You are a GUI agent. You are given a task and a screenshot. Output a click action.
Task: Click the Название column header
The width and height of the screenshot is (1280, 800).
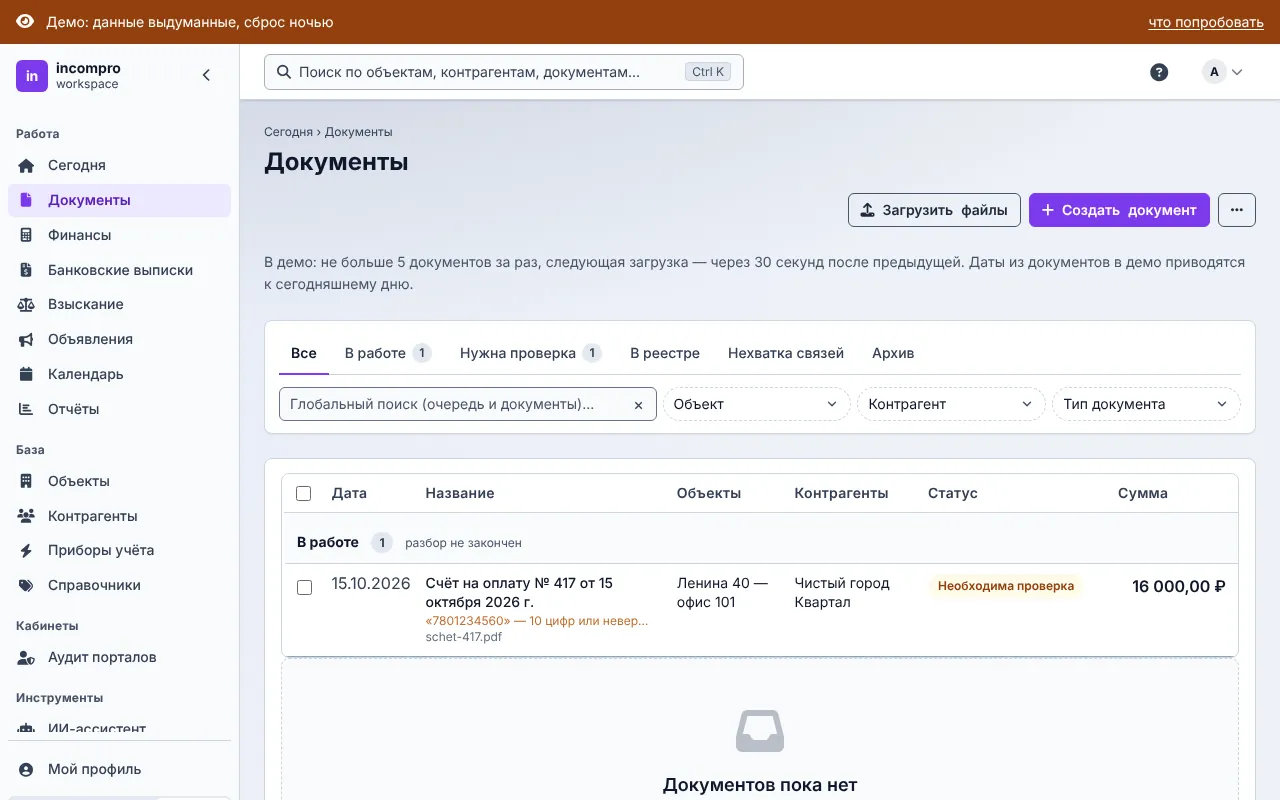(x=460, y=493)
